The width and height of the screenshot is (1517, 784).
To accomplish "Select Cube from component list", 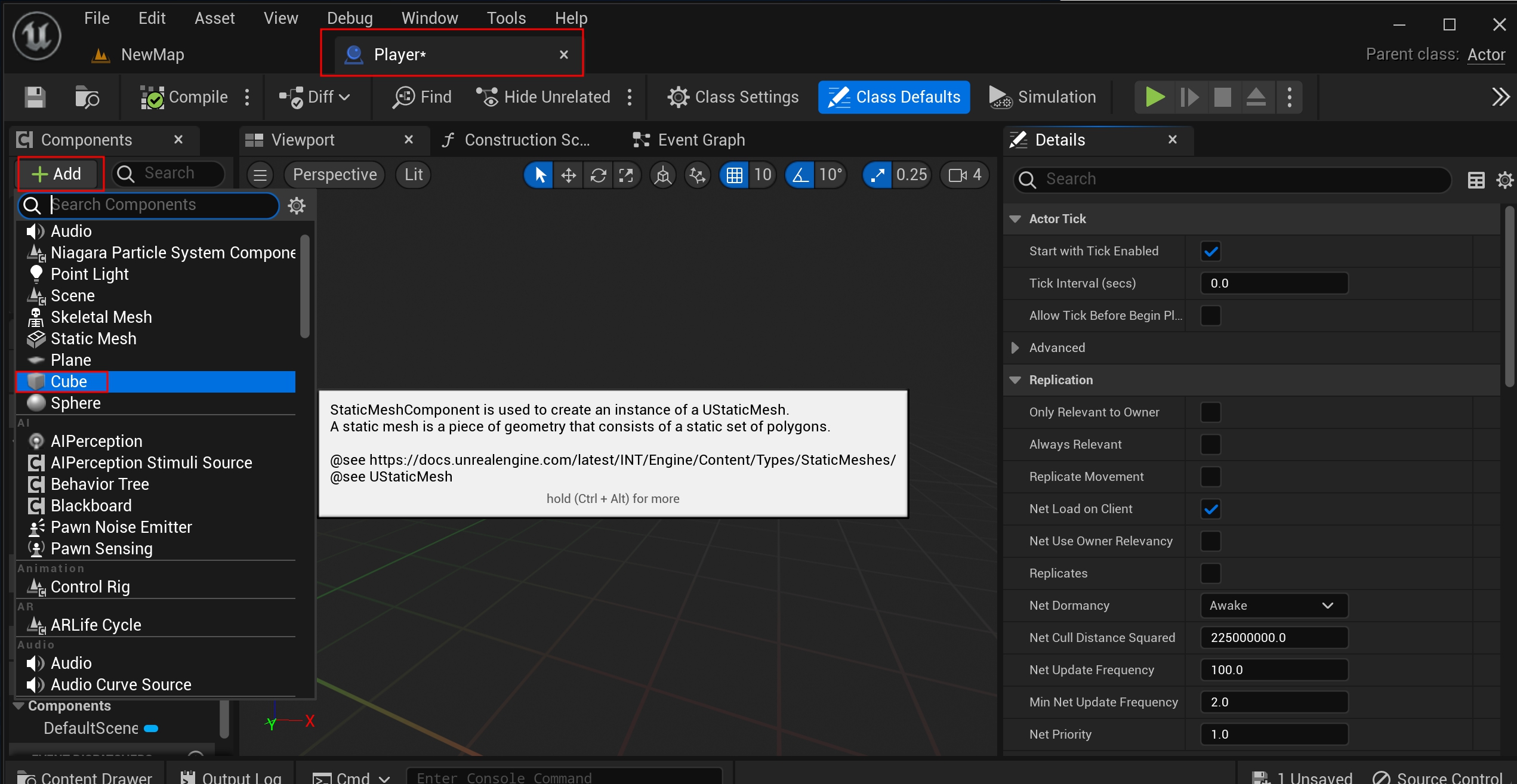I will (x=155, y=382).
